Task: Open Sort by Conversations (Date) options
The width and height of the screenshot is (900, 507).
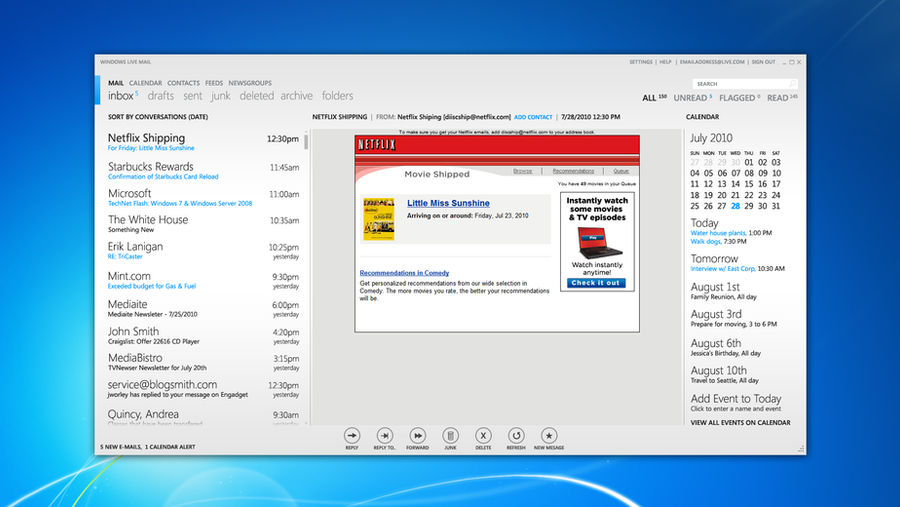Action: [158, 117]
